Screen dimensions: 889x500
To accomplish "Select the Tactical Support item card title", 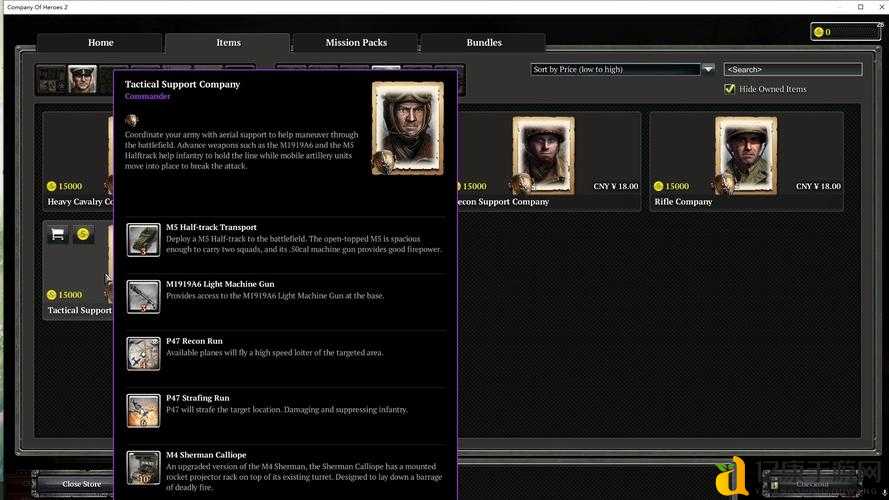I will 79,310.
